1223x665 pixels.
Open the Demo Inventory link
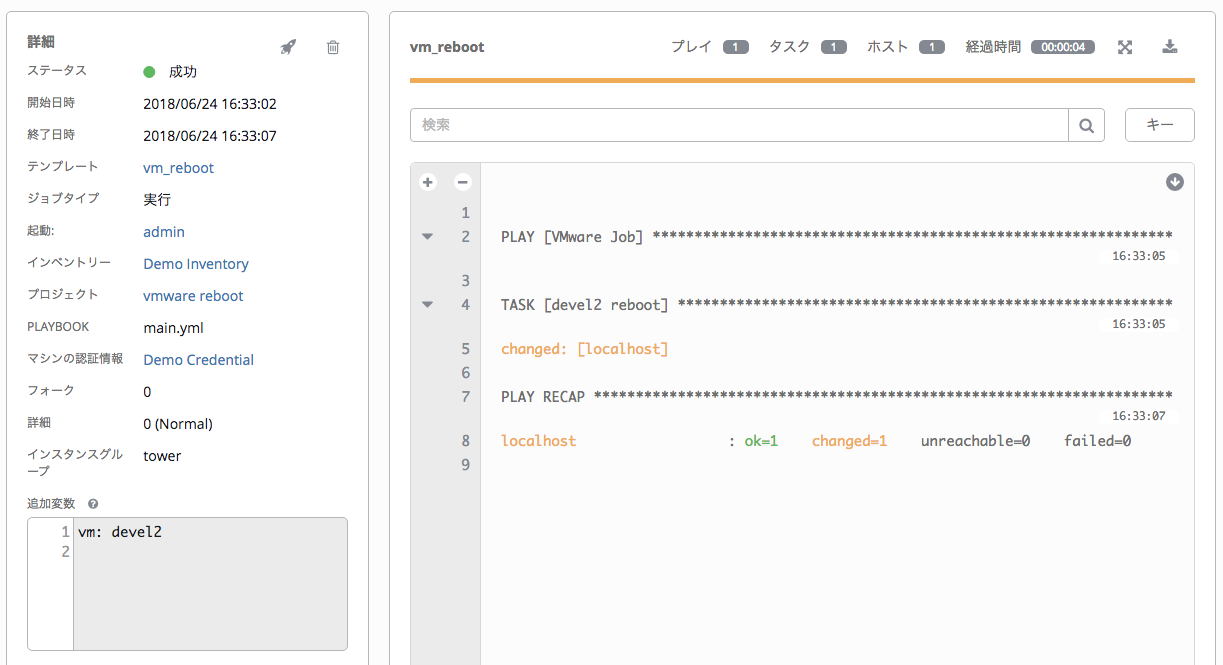pyautogui.click(x=196, y=264)
